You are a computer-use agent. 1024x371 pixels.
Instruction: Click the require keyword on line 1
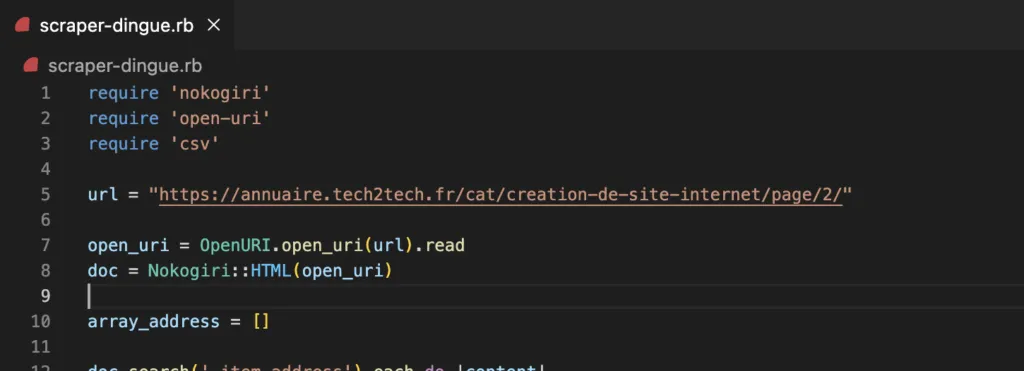pos(123,93)
